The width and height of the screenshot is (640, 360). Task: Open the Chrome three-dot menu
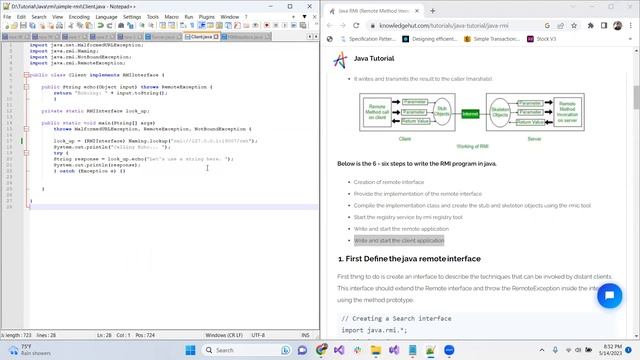[x=631, y=26]
